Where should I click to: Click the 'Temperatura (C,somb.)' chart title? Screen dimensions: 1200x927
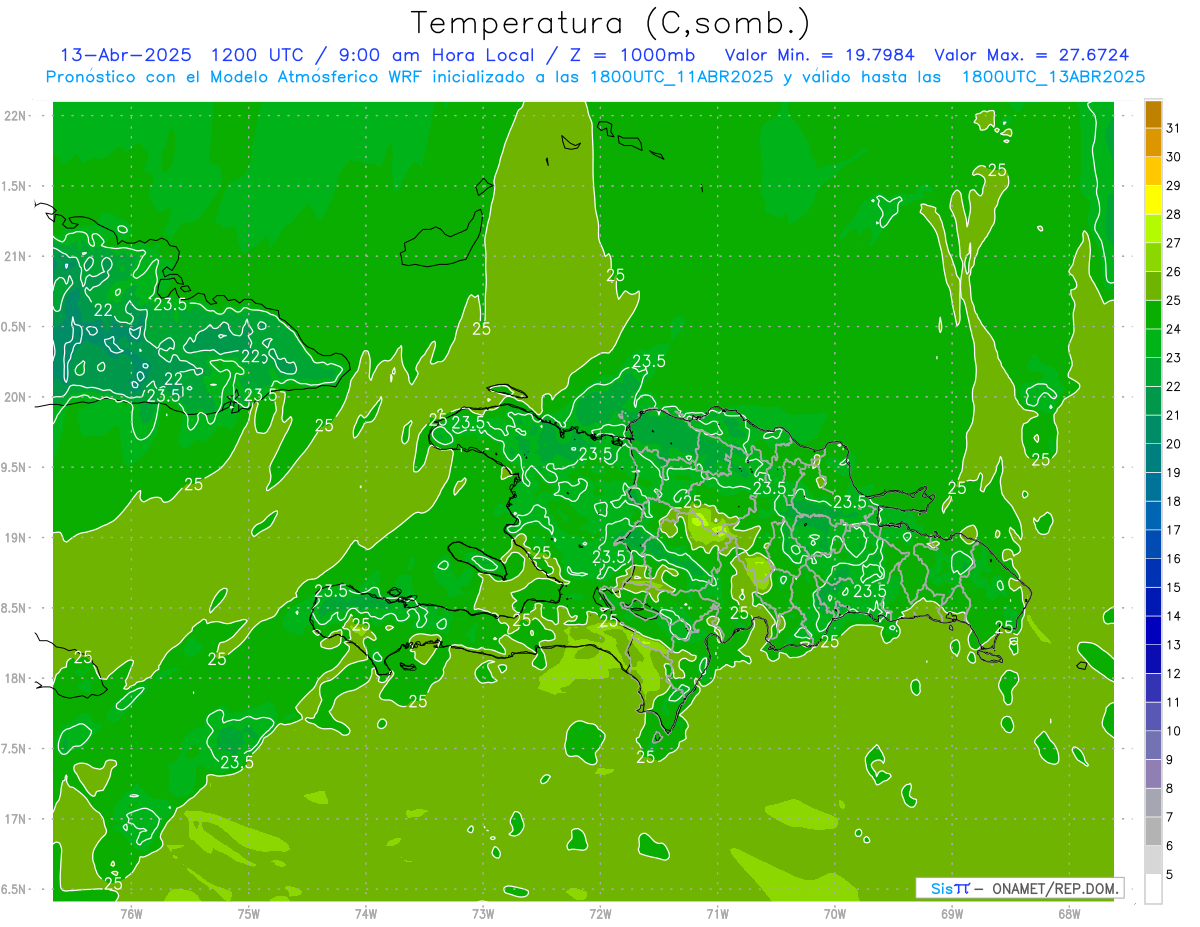(610, 23)
